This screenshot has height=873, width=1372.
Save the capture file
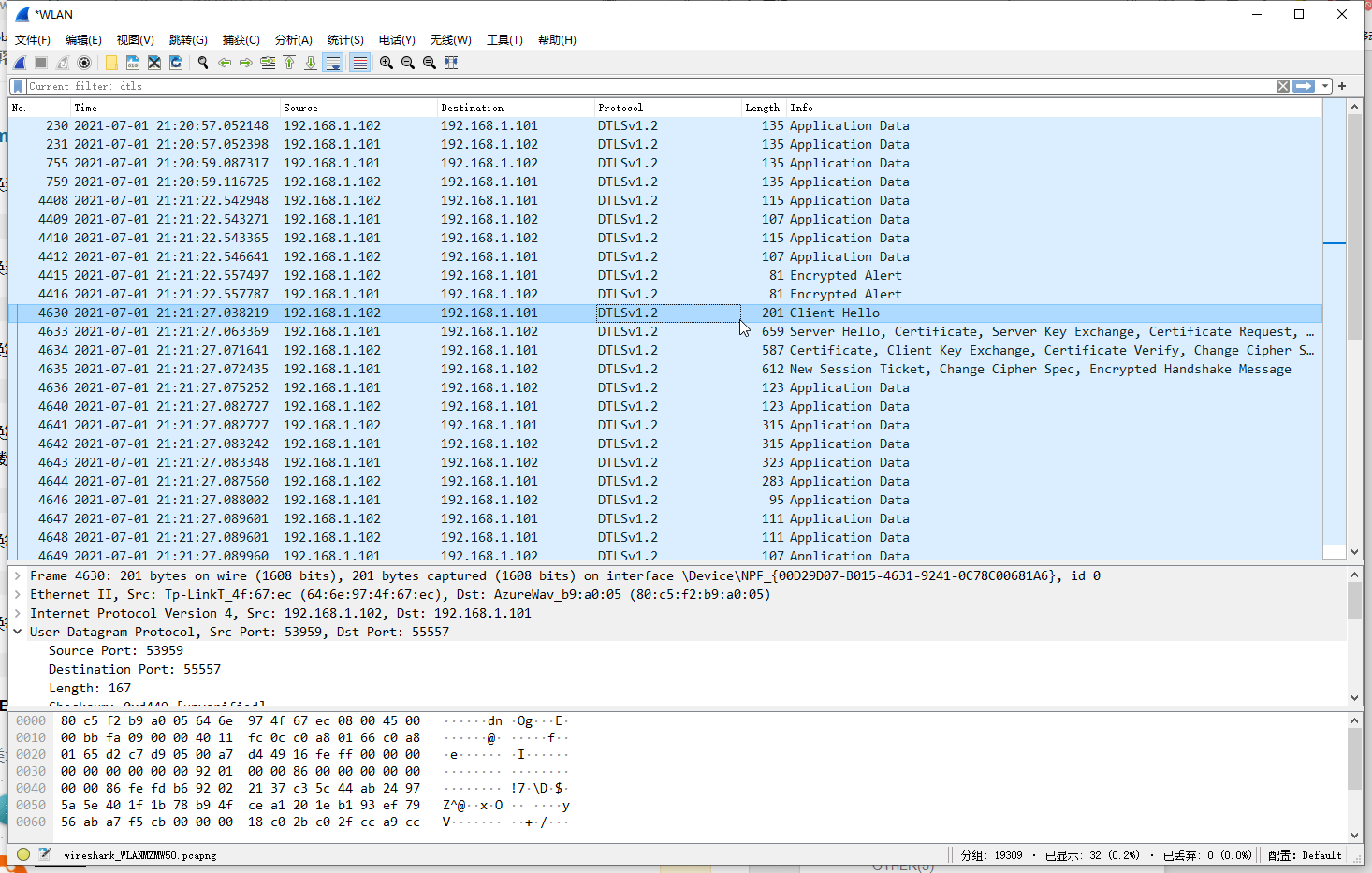133,63
